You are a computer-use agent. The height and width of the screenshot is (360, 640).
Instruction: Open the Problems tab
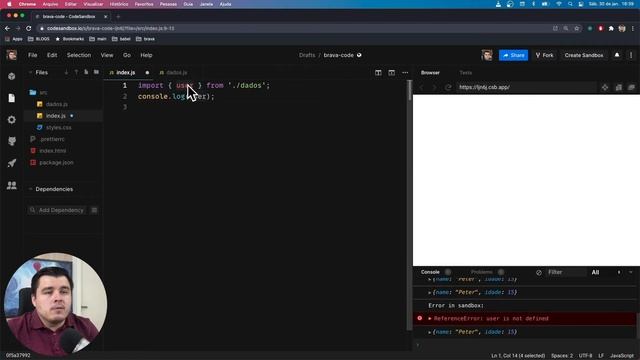(x=482, y=272)
